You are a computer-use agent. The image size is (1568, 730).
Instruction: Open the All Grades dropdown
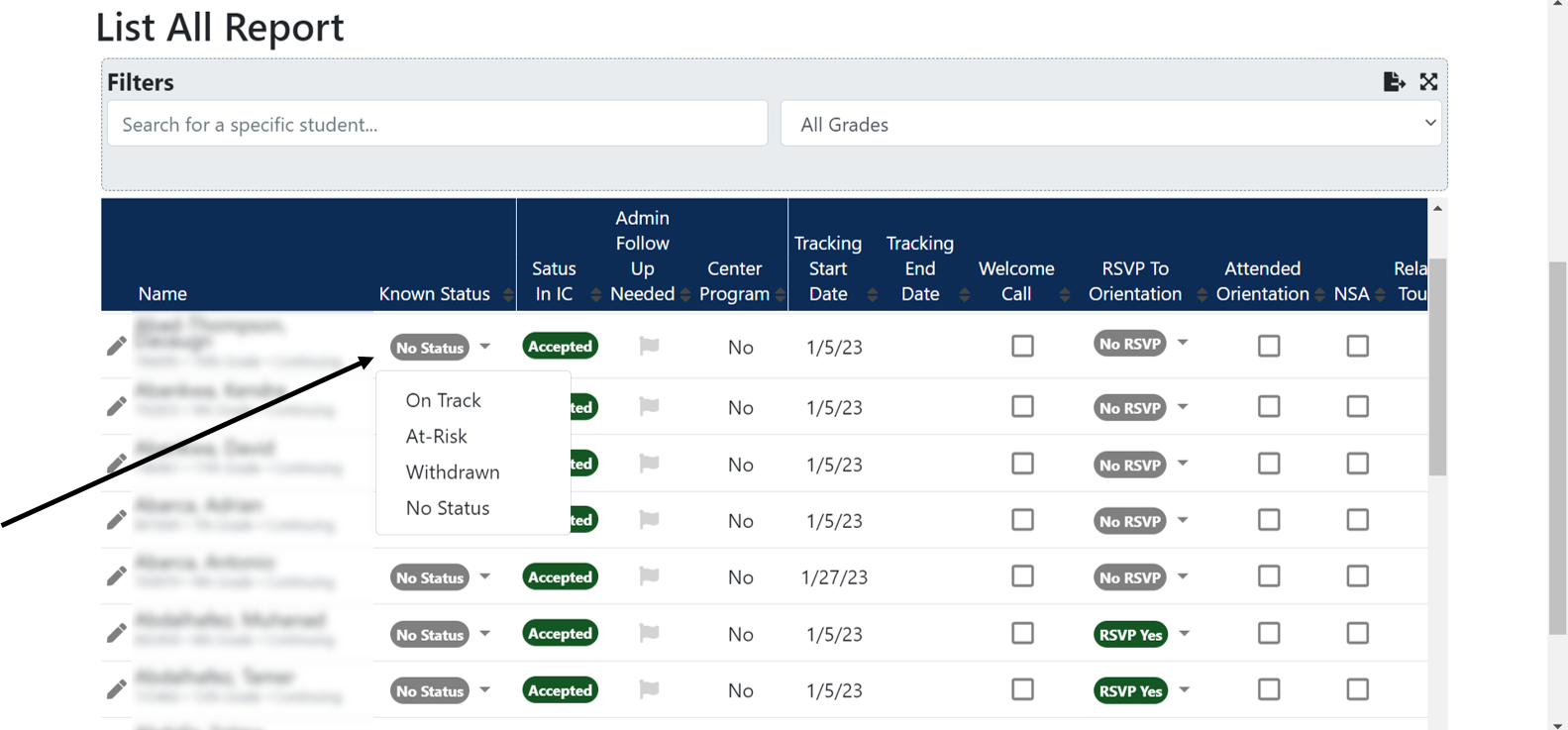coord(1110,124)
